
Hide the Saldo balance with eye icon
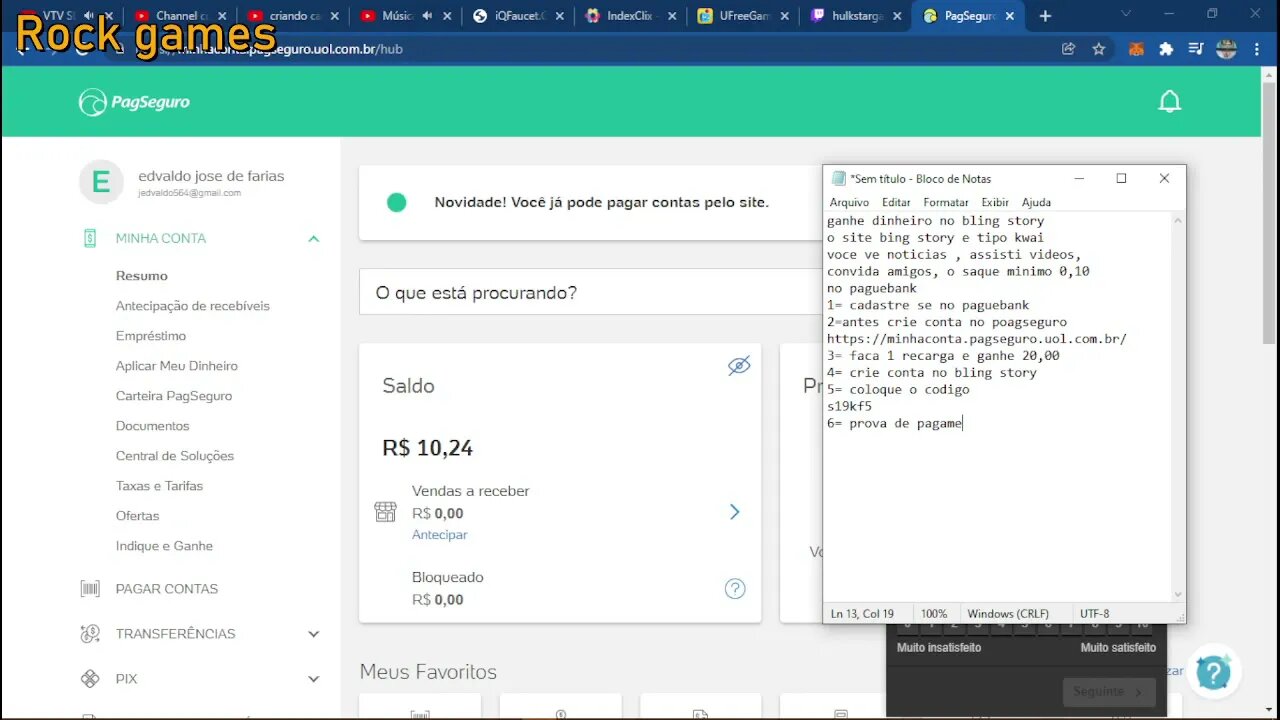tap(739, 365)
